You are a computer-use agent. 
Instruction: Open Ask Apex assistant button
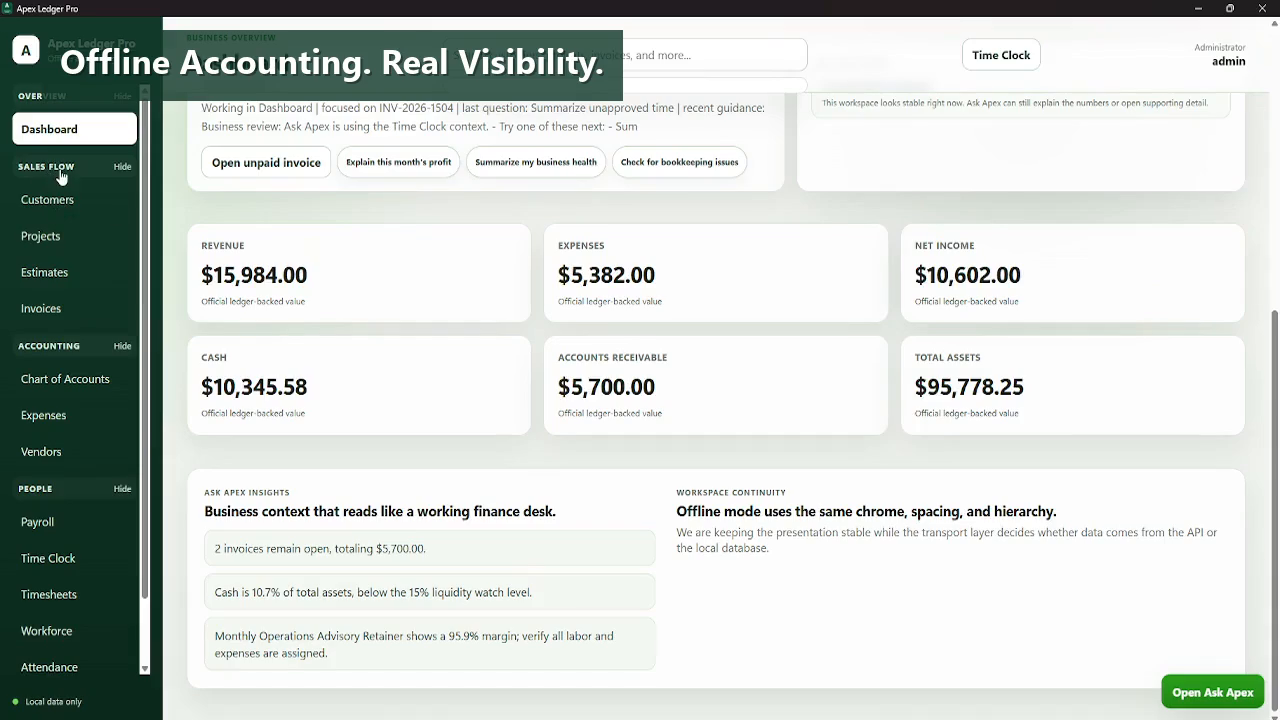point(1212,692)
